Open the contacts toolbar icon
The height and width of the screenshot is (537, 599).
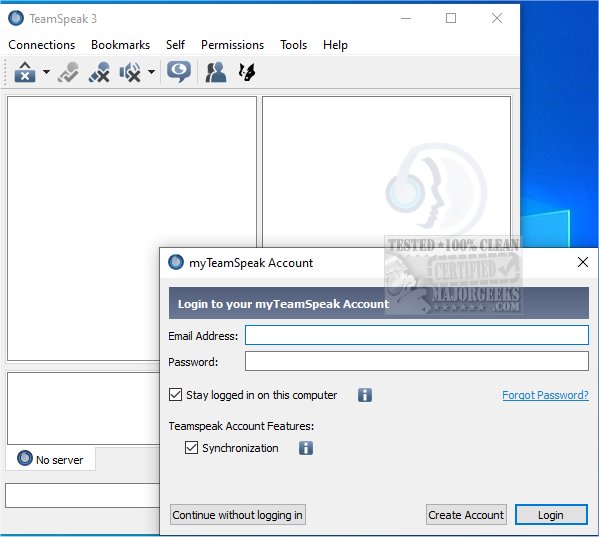pyautogui.click(x=216, y=72)
